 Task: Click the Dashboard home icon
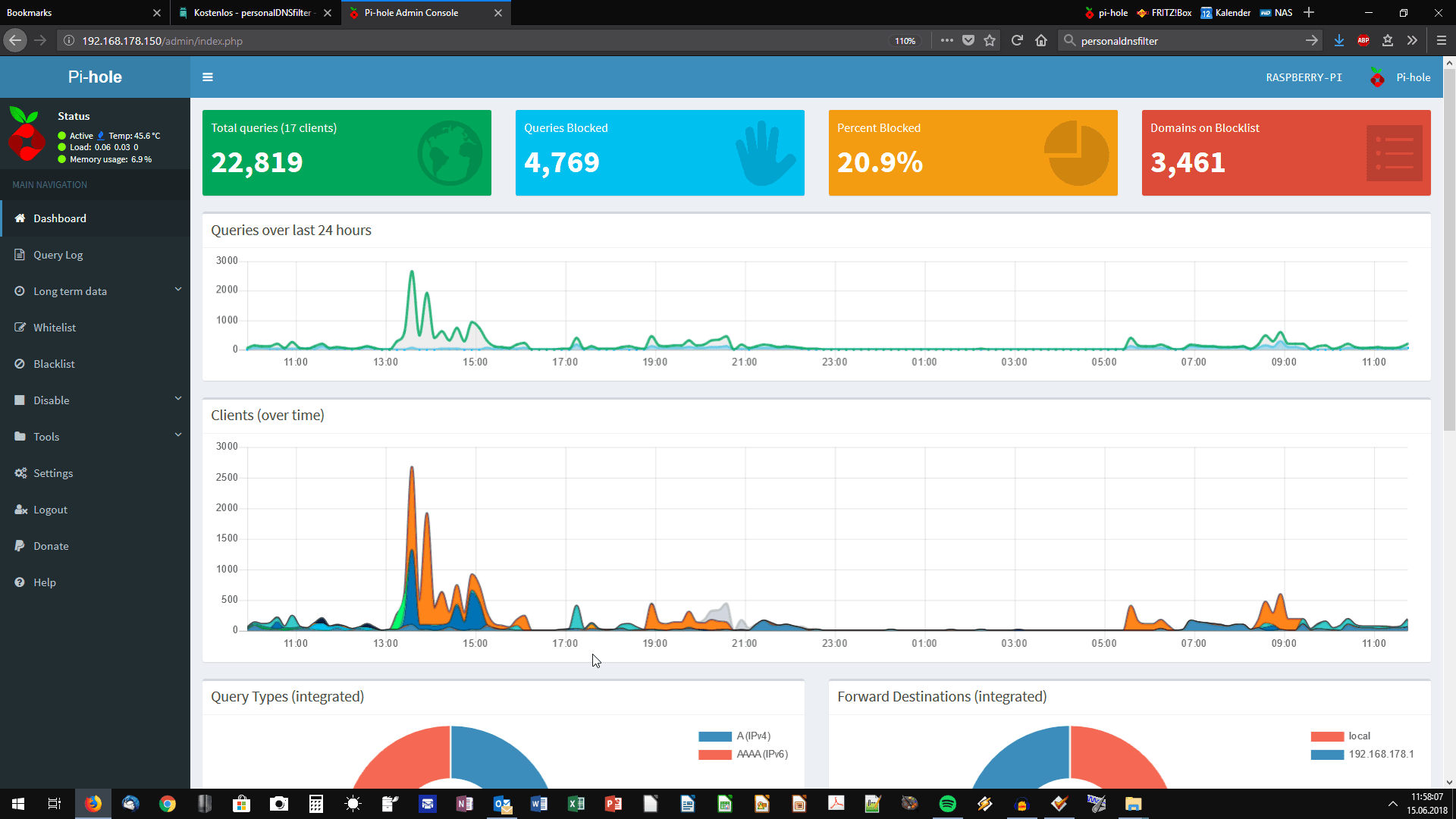pyautogui.click(x=20, y=218)
